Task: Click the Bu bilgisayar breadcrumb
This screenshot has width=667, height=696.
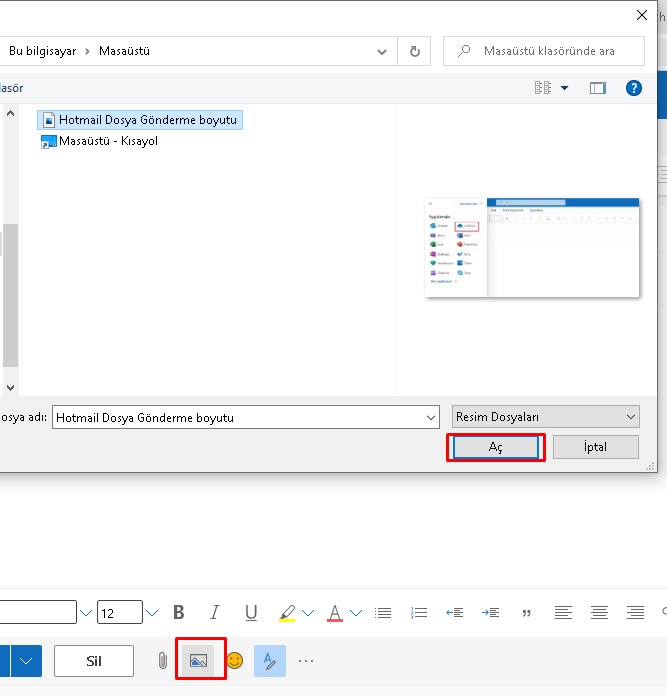Action: tap(43, 51)
